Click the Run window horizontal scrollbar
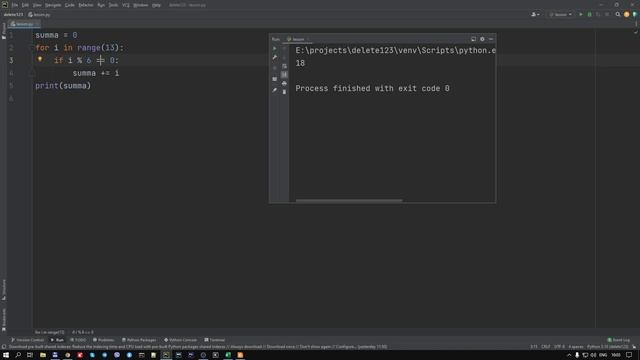The image size is (640, 360). coord(349,200)
